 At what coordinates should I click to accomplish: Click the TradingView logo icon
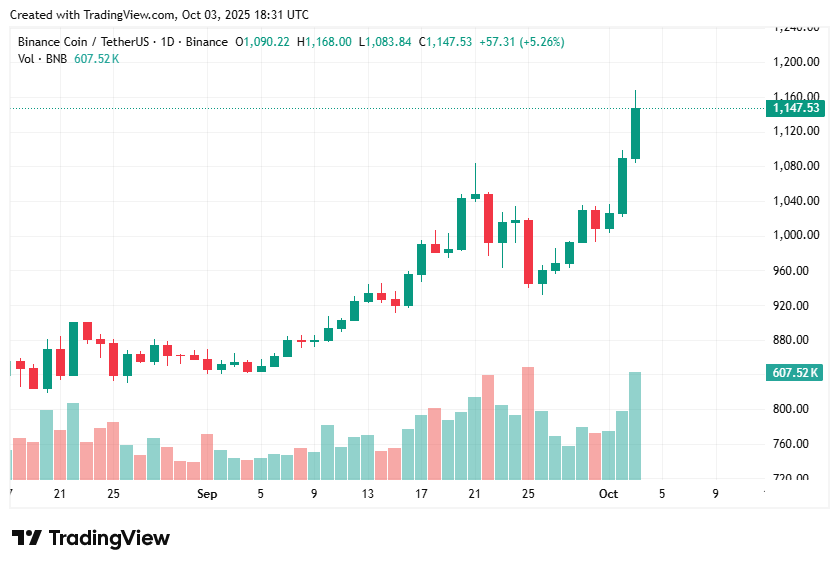point(26,538)
